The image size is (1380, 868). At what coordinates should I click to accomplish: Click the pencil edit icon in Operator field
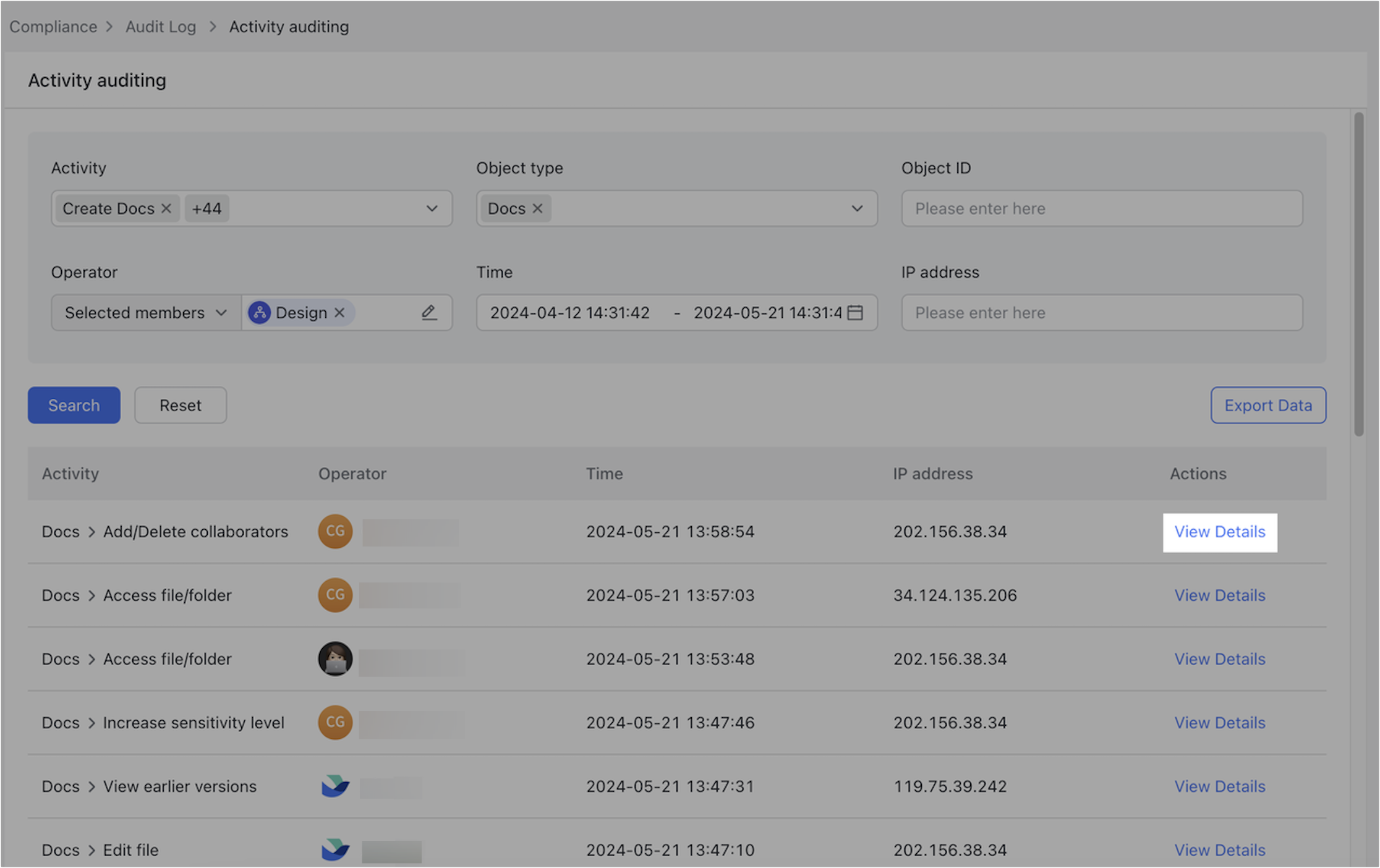tap(429, 313)
